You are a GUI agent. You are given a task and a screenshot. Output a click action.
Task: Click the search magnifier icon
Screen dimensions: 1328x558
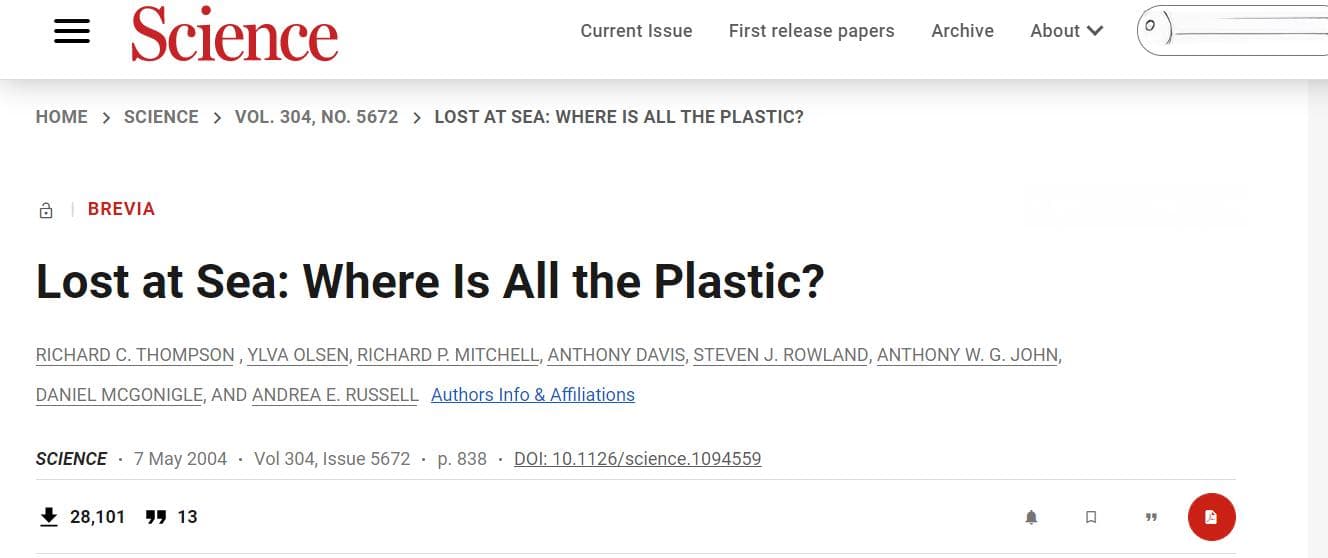(x=1151, y=26)
